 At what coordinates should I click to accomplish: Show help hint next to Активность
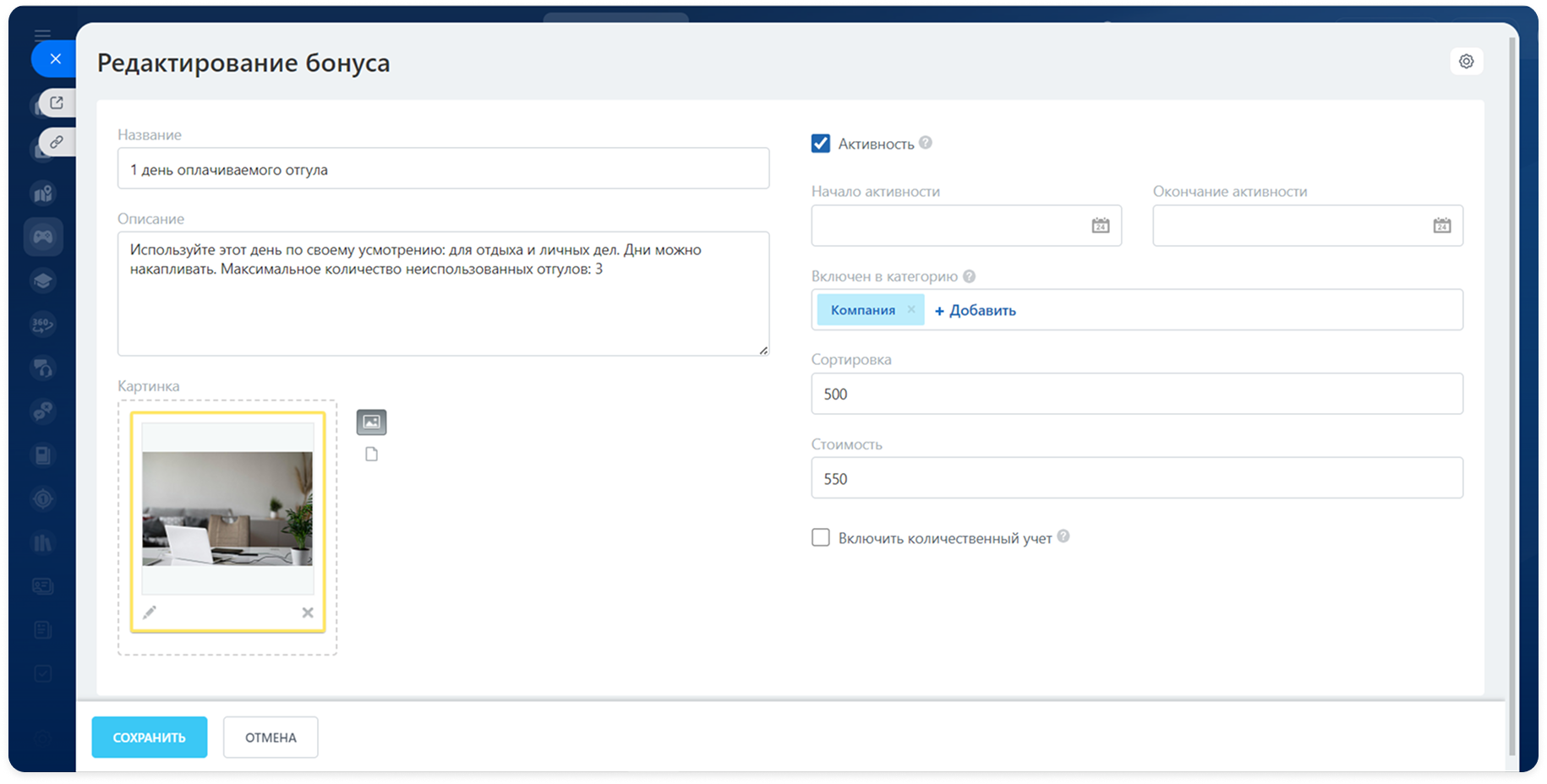pos(926,143)
